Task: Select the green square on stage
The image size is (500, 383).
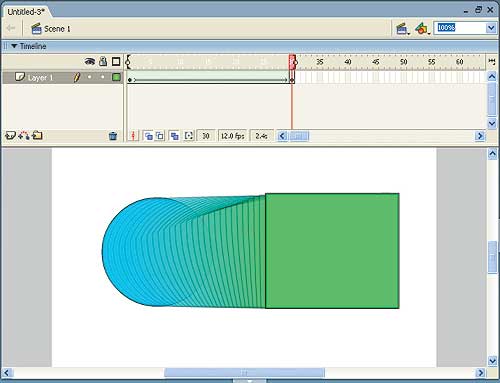Action: 332,251
